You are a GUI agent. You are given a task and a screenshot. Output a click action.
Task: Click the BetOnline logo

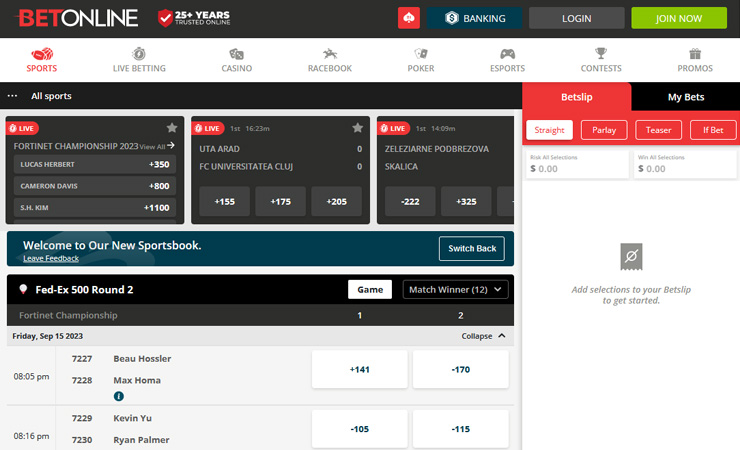tap(77, 18)
